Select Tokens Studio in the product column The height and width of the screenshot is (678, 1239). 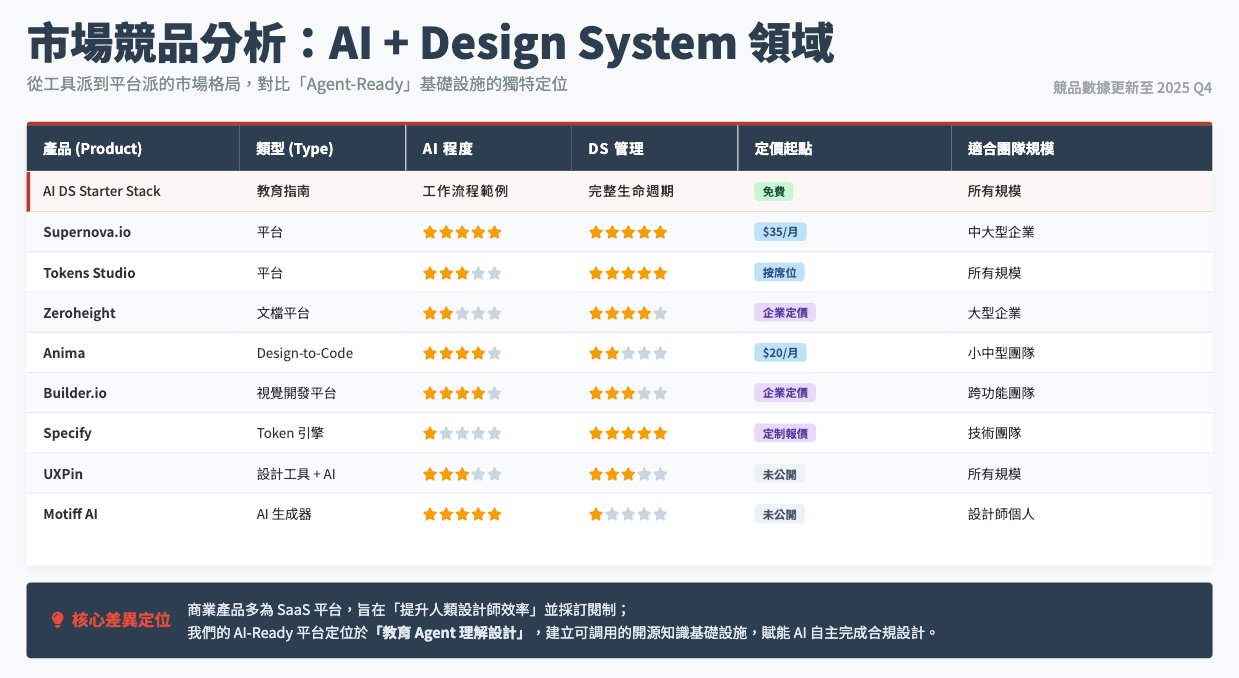tap(89, 273)
